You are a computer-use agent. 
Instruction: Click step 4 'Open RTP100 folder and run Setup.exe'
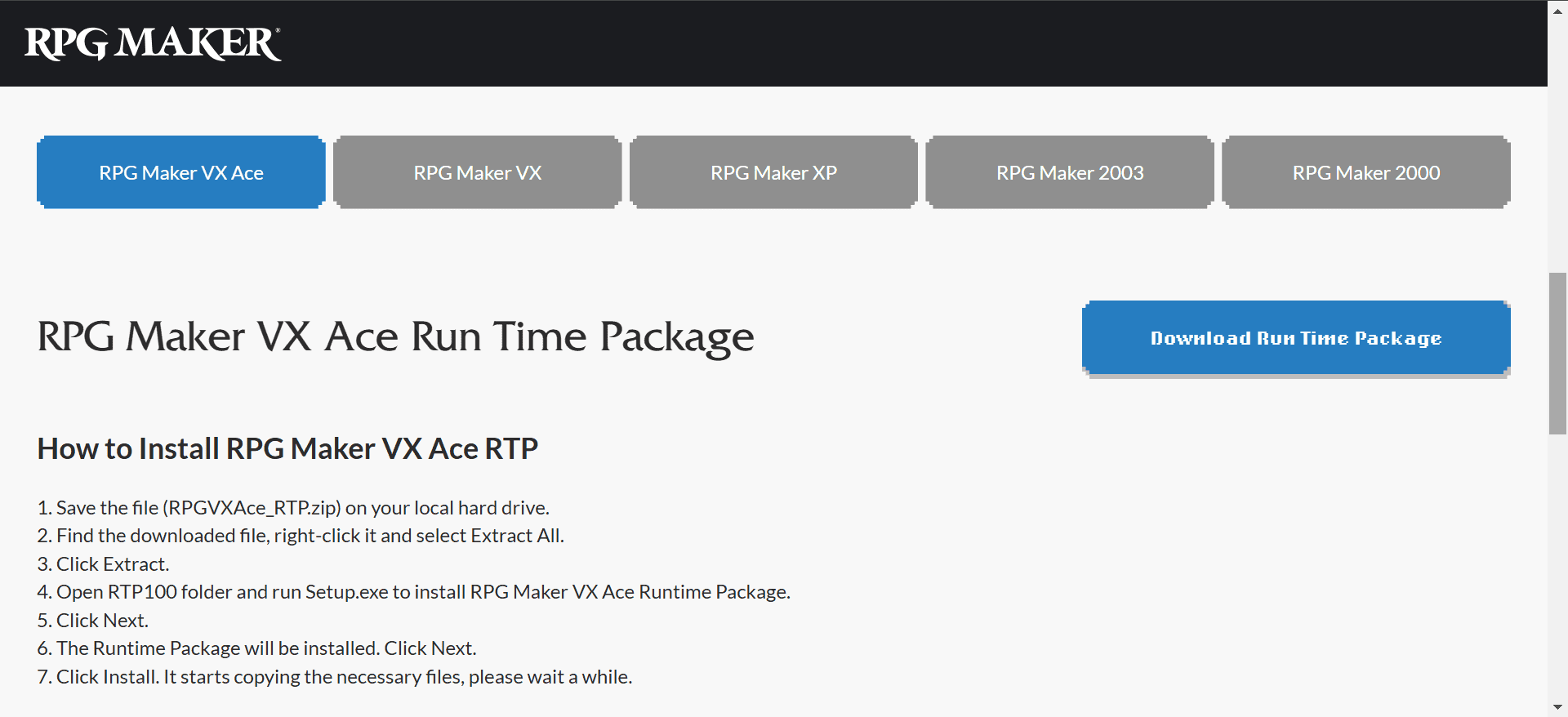point(414,592)
